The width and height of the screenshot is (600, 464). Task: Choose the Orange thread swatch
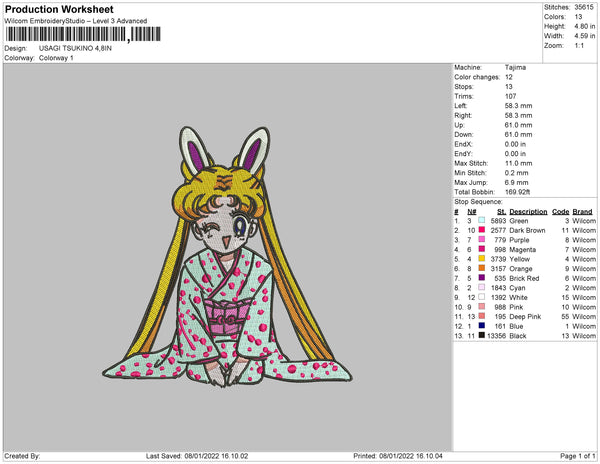pyautogui.click(x=481, y=268)
